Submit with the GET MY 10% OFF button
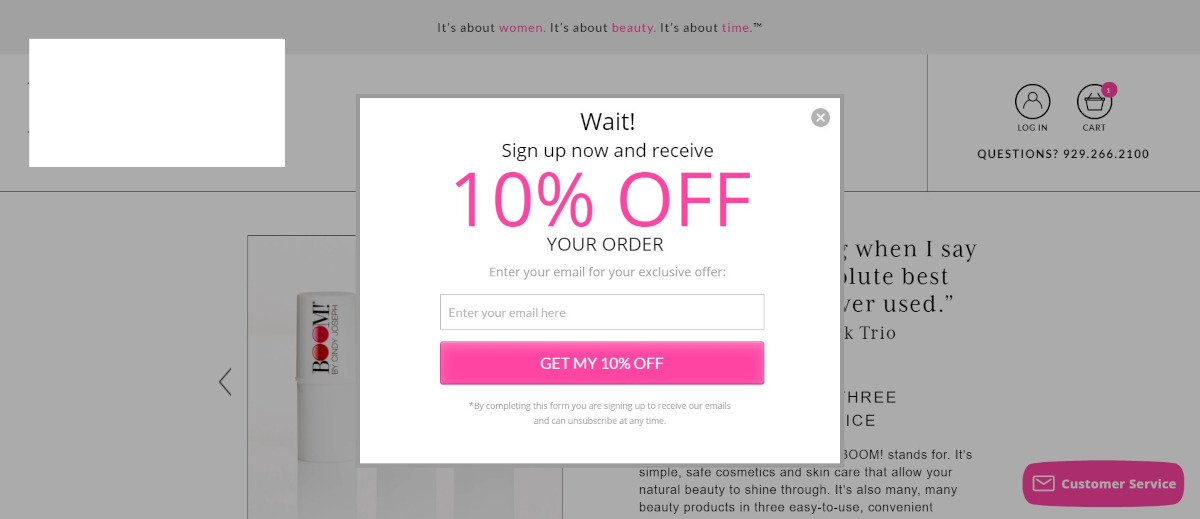The height and width of the screenshot is (519, 1200). click(602, 363)
